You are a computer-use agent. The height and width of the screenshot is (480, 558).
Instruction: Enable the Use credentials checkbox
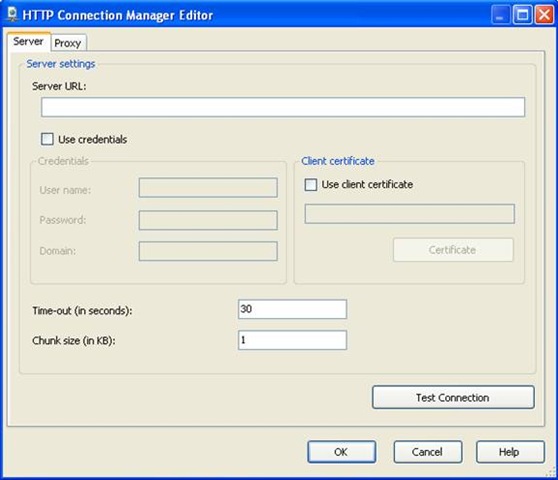pyautogui.click(x=47, y=139)
